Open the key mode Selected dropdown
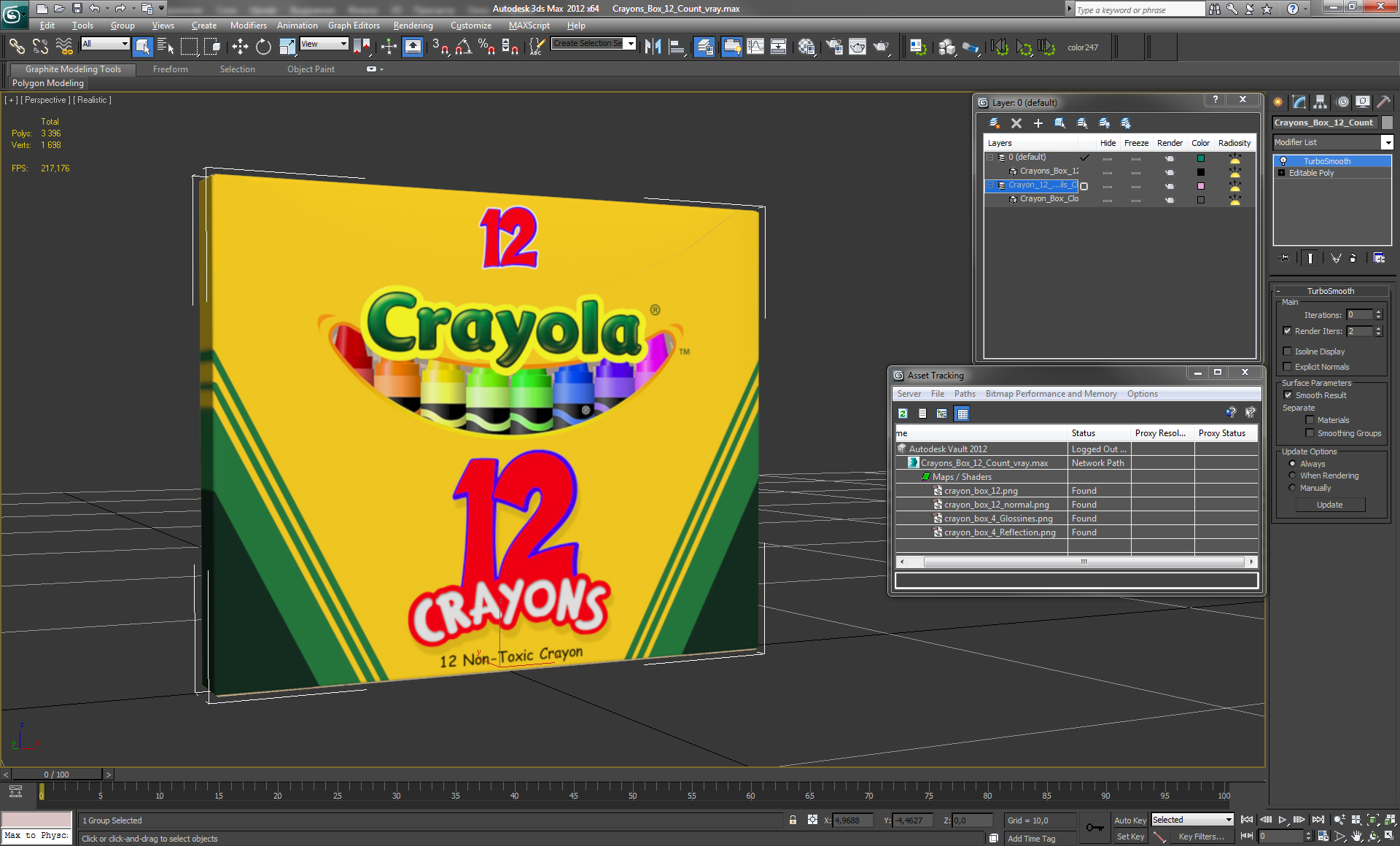The width and height of the screenshot is (1400, 846). coord(1192,820)
